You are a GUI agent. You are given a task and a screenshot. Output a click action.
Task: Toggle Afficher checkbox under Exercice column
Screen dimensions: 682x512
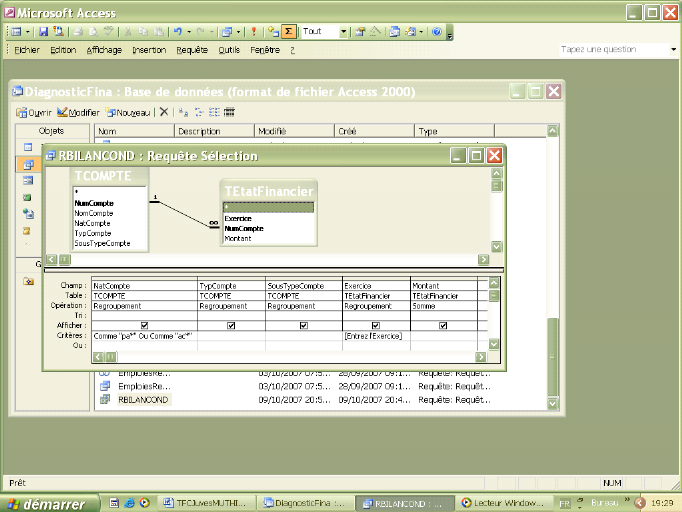click(376, 326)
